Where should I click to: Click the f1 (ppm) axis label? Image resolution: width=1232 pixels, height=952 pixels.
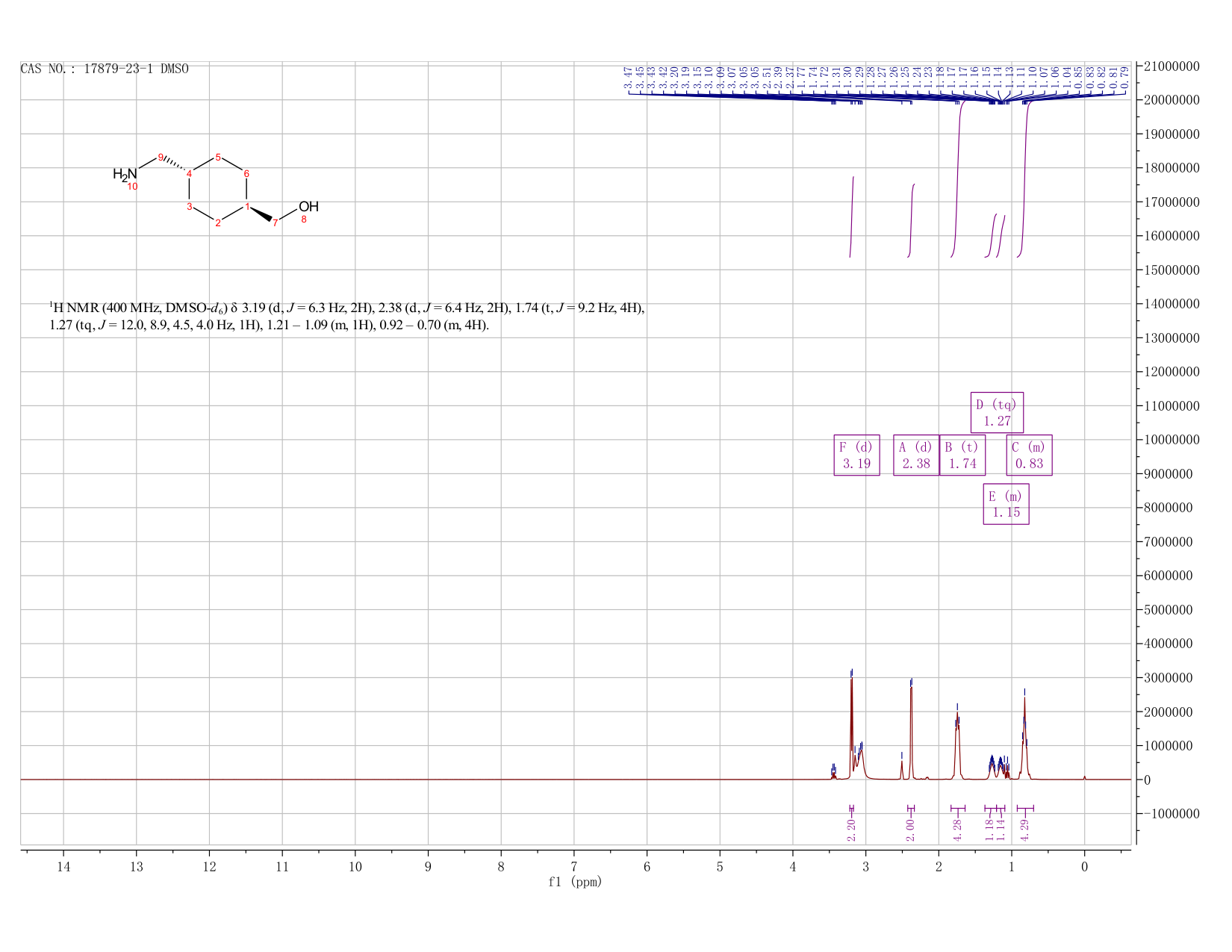574,882
